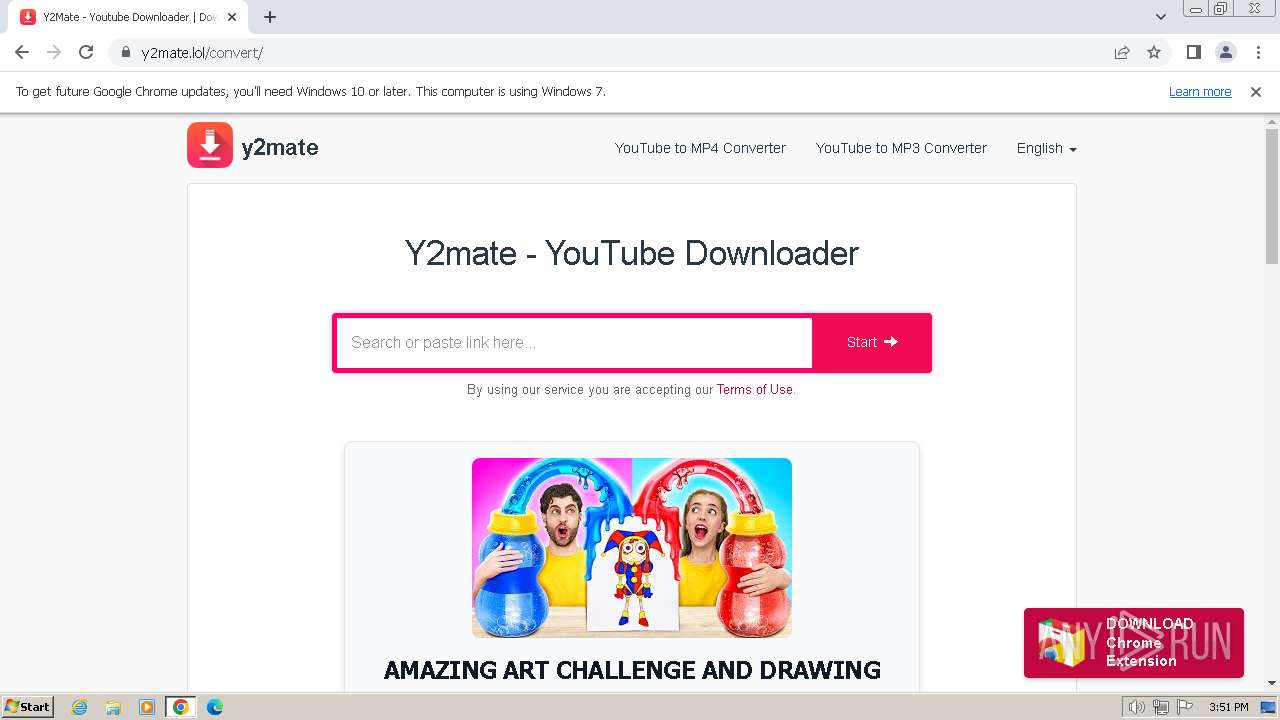Open YouTube to MP4 Converter page
The height and width of the screenshot is (720, 1280).
[x=700, y=148]
